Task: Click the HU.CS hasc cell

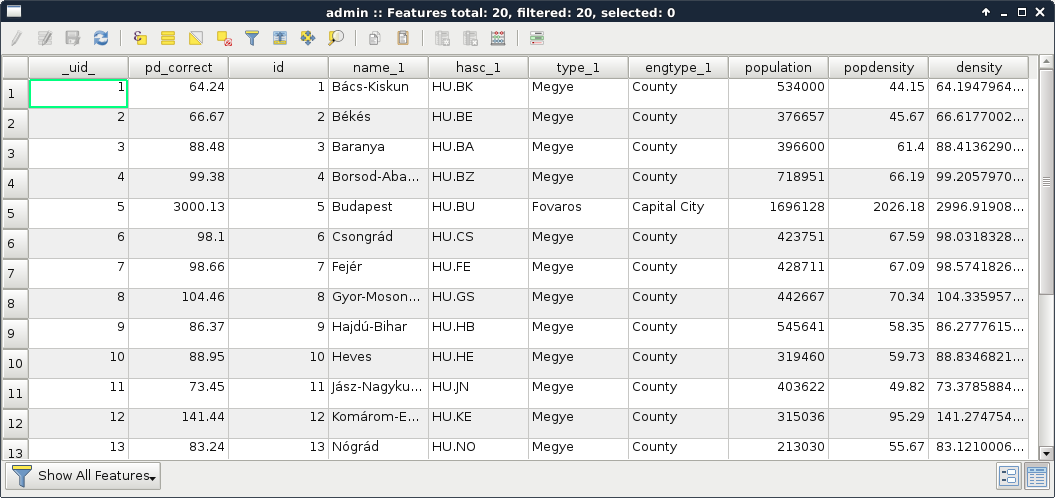Action: (478, 244)
